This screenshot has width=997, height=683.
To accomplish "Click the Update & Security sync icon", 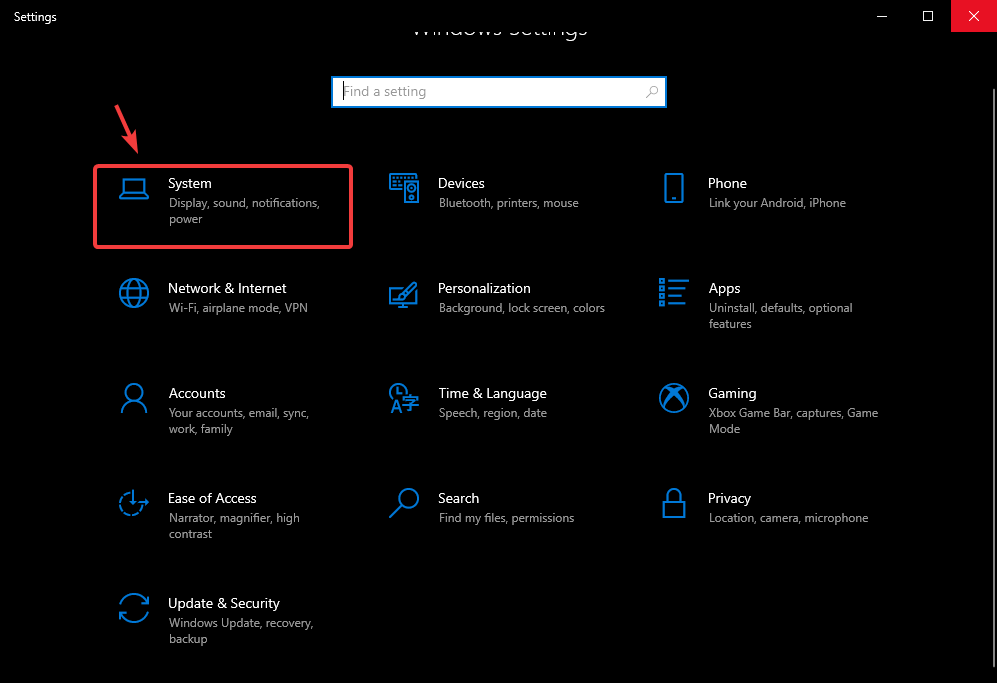I will 134,608.
